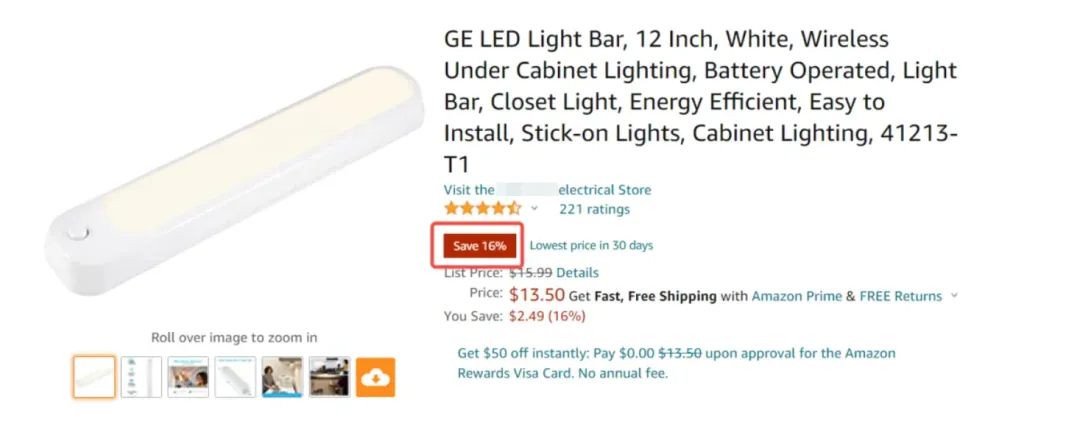Select the fifth thumbnail of person in kitchen
Viewport: 1080px width, 424px height.
[x=282, y=377]
